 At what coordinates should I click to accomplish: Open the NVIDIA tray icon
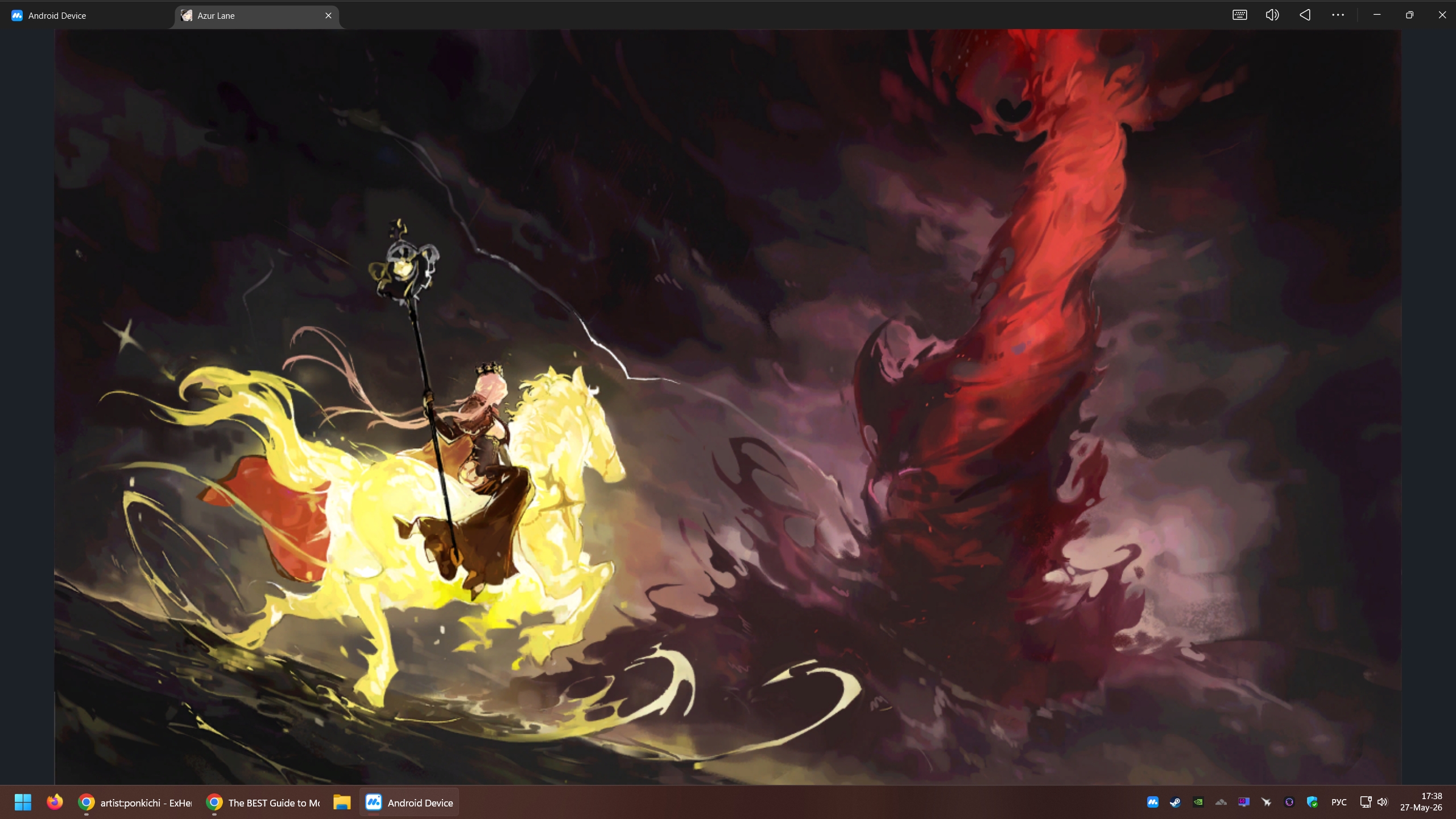[1198, 803]
